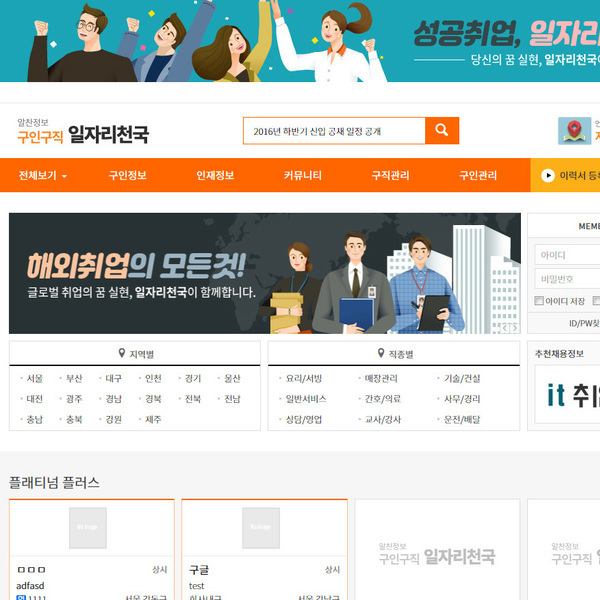The image size is (600, 600).
Task: Open the 직종별 location pin header
Action: pyautogui.click(x=395, y=354)
